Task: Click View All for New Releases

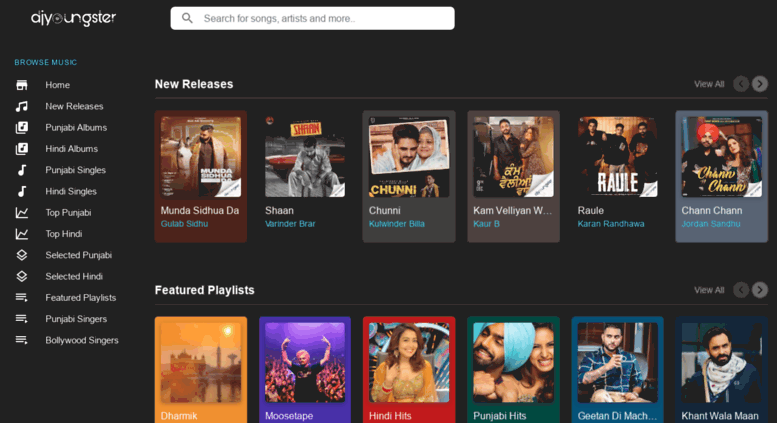Action: click(x=709, y=84)
